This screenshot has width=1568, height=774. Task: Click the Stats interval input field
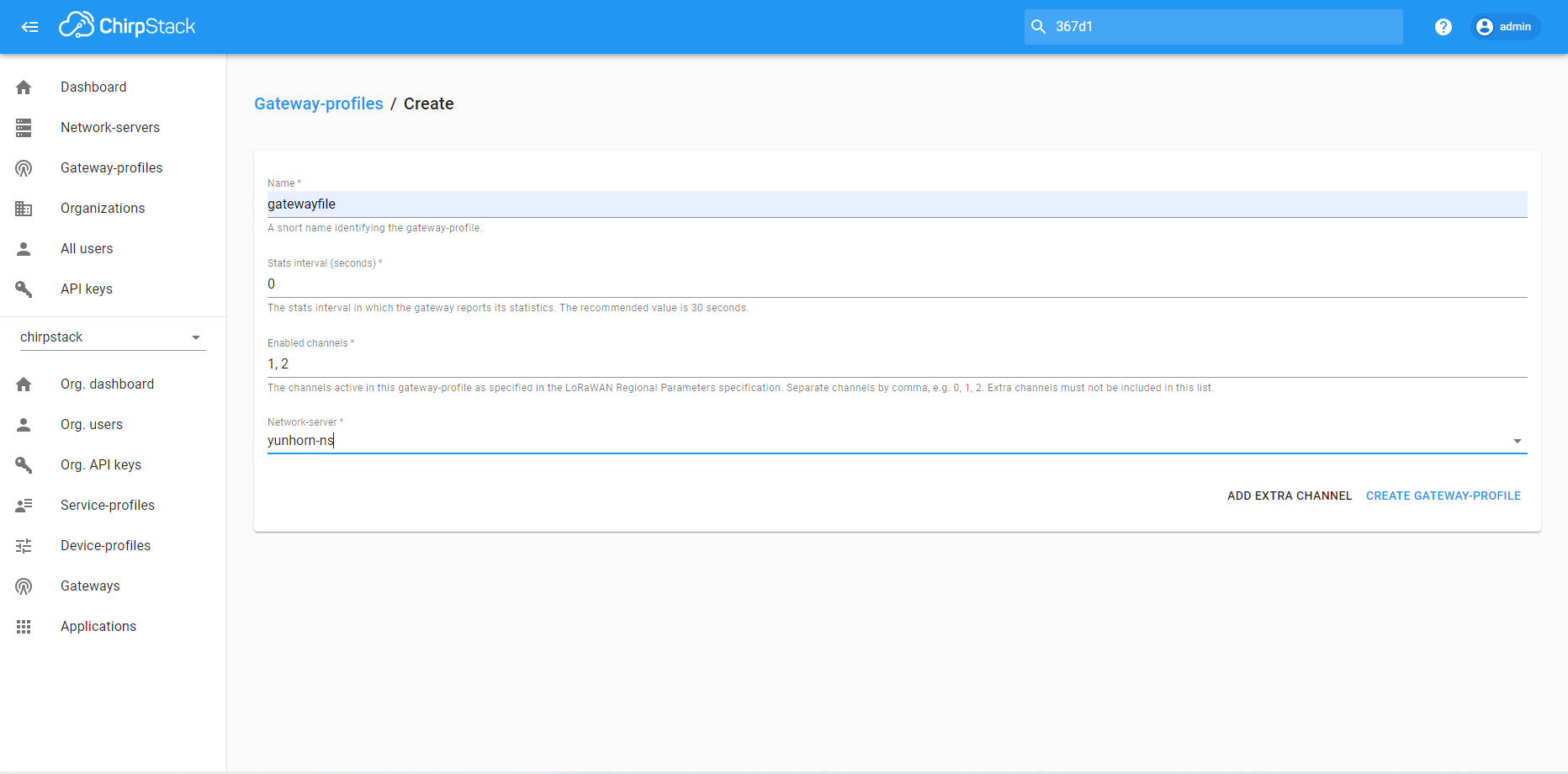pos(897,284)
